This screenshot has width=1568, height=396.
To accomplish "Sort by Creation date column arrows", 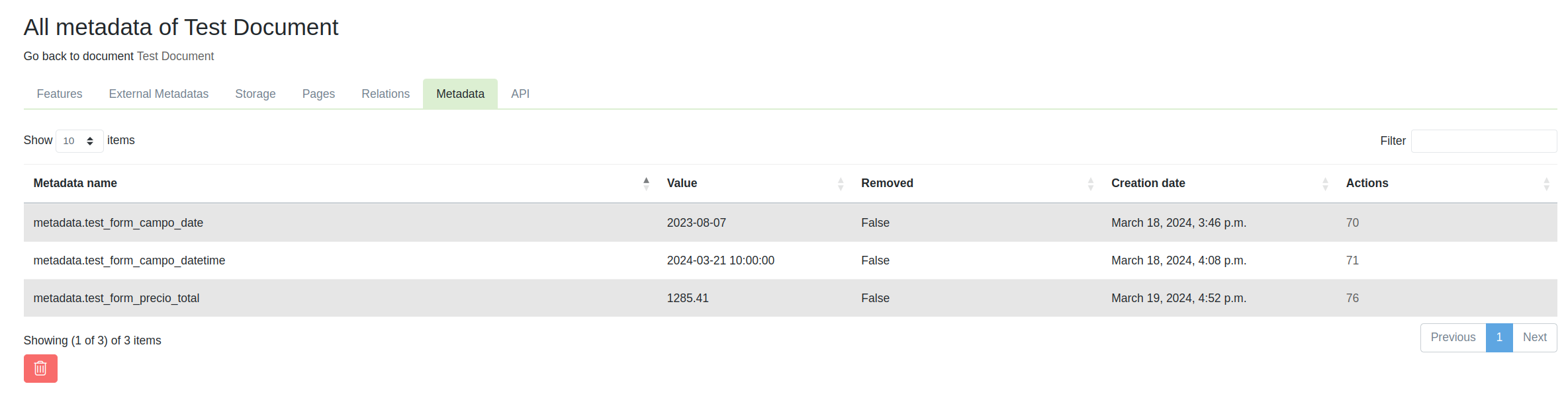I will tap(1325, 184).
